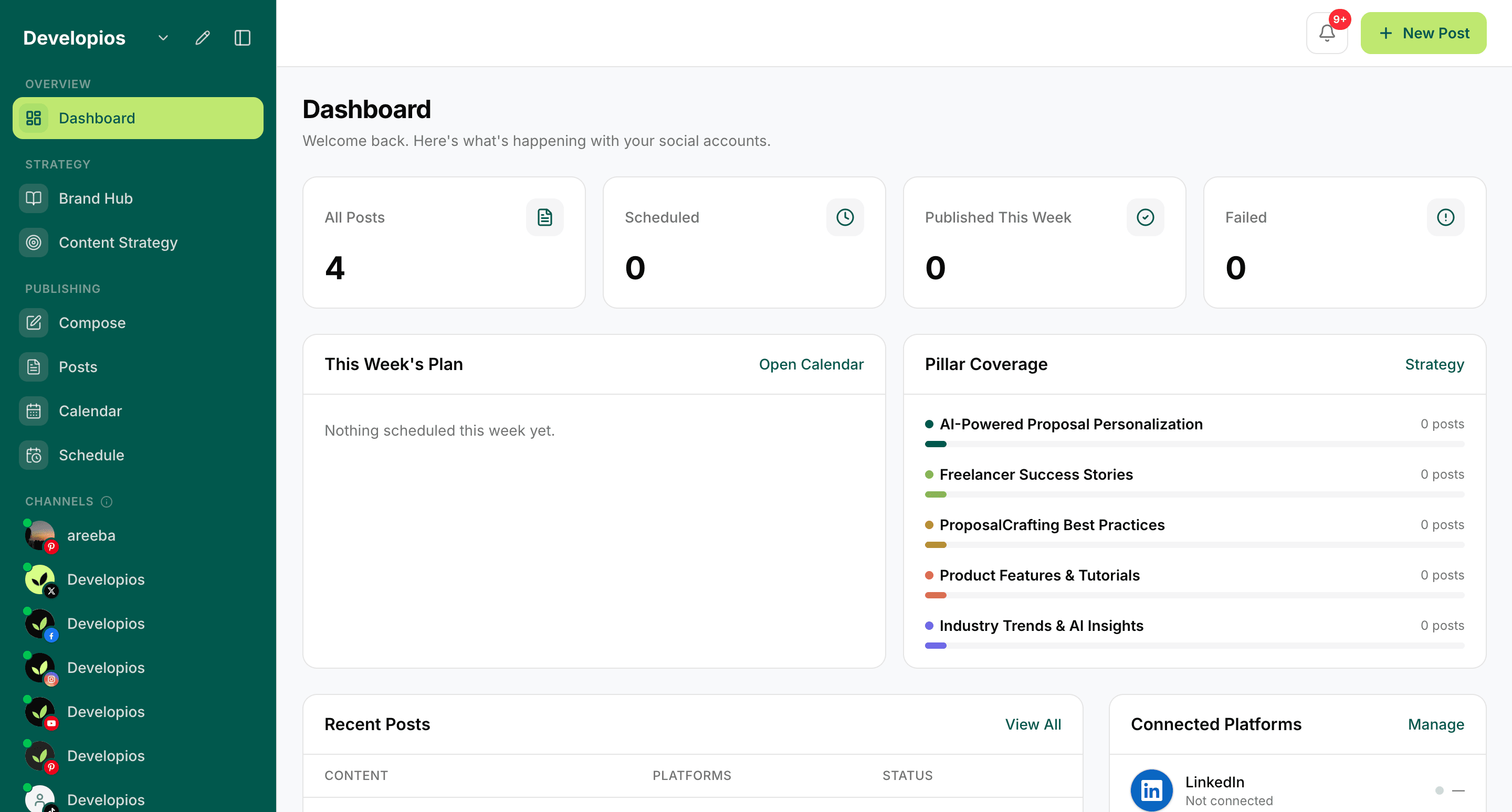The image size is (1512, 812).
Task: Click the Channels info icon
Action: tap(106, 502)
